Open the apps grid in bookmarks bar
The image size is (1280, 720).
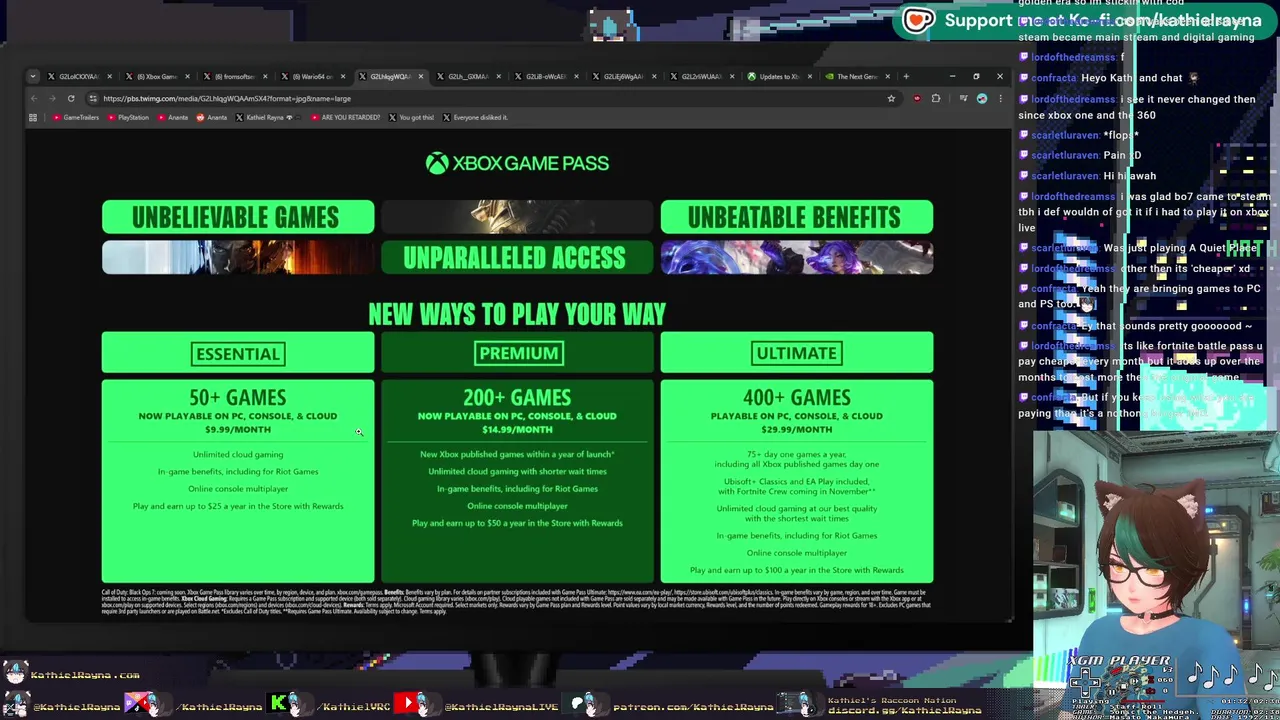pyautogui.click(x=33, y=117)
